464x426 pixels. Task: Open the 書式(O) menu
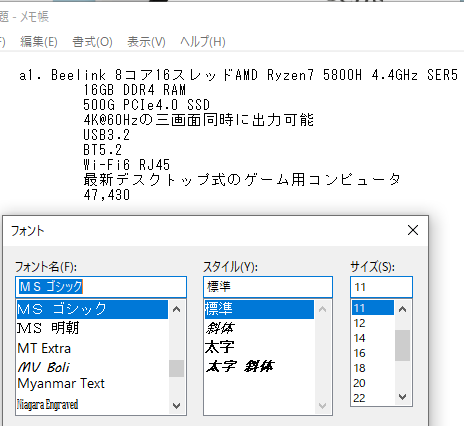92,42
